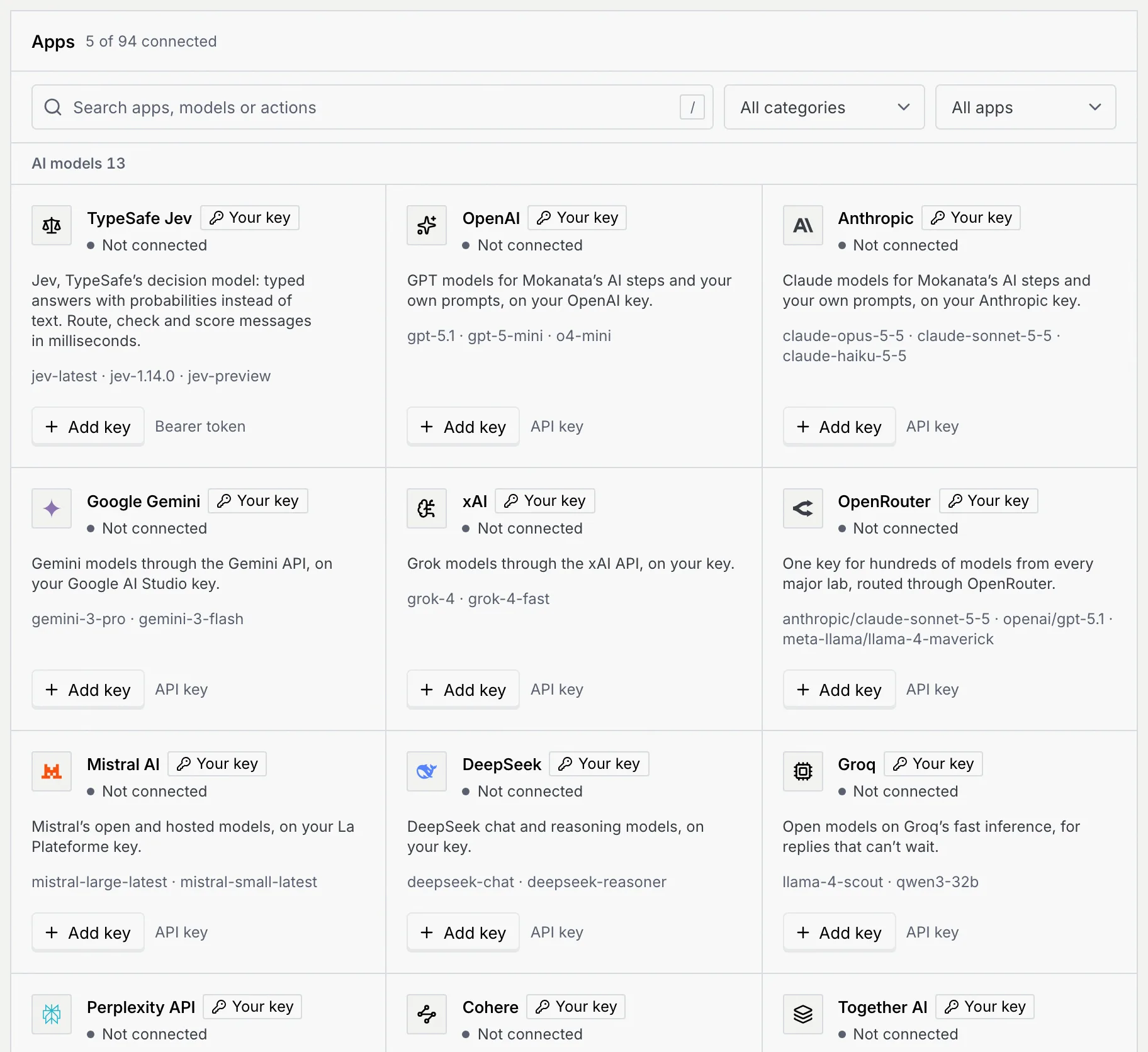The width and height of the screenshot is (1148, 1052).
Task: Click the Your key badge beside Cohere
Action: coord(576,1007)
